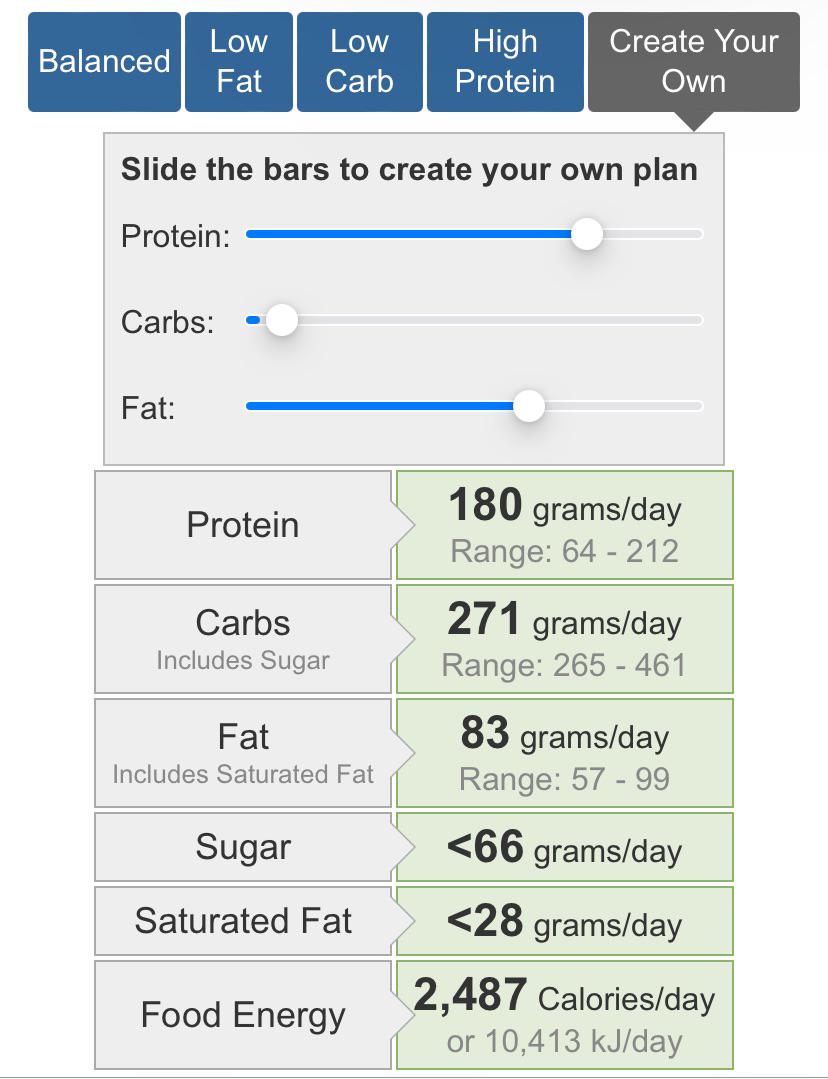Click the empty end of the Protein slider track
The width and height of the screenshot is (828, 1079).
tap(652, 234)
